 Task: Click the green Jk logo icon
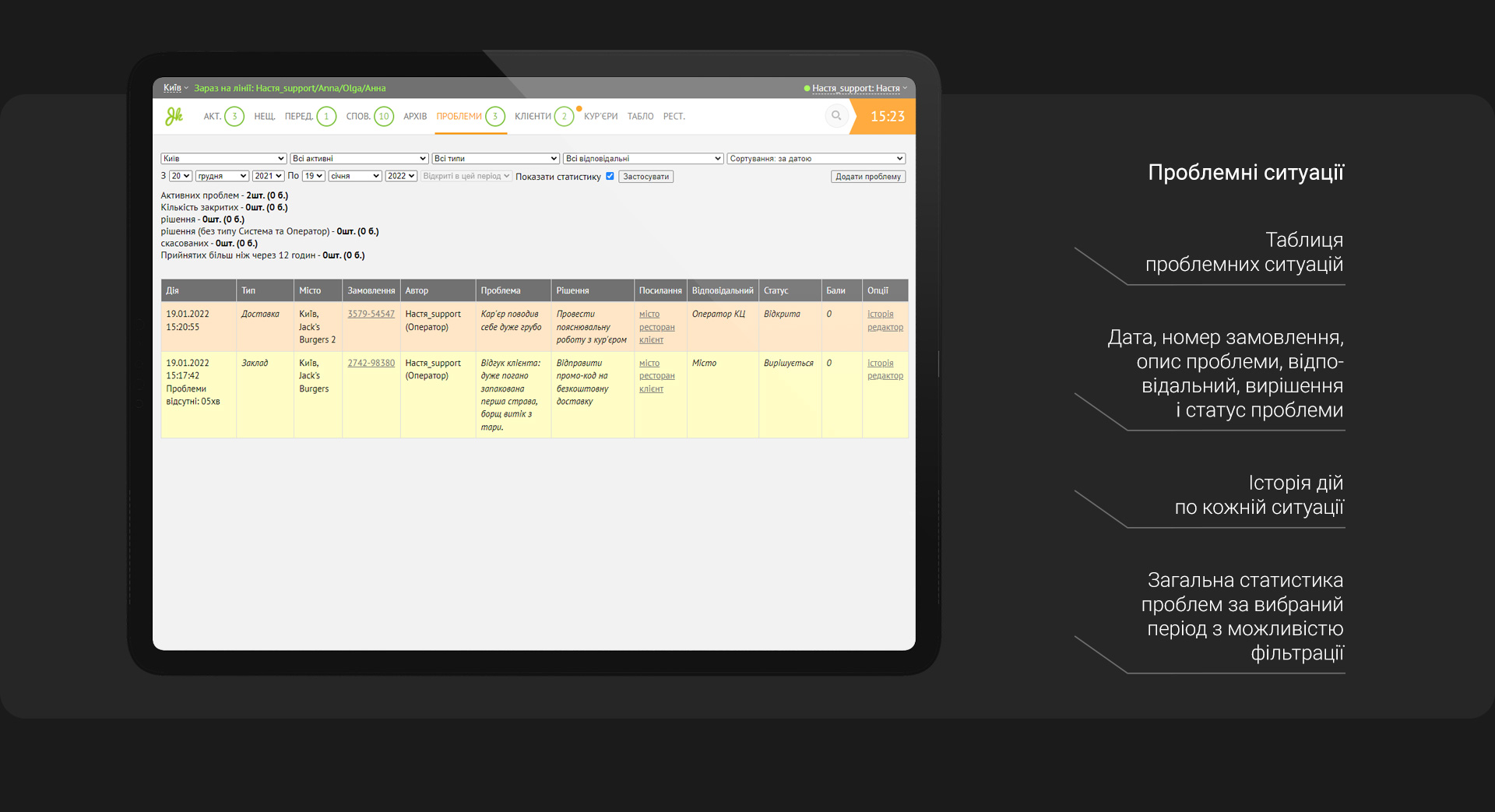tap(174, 116)
